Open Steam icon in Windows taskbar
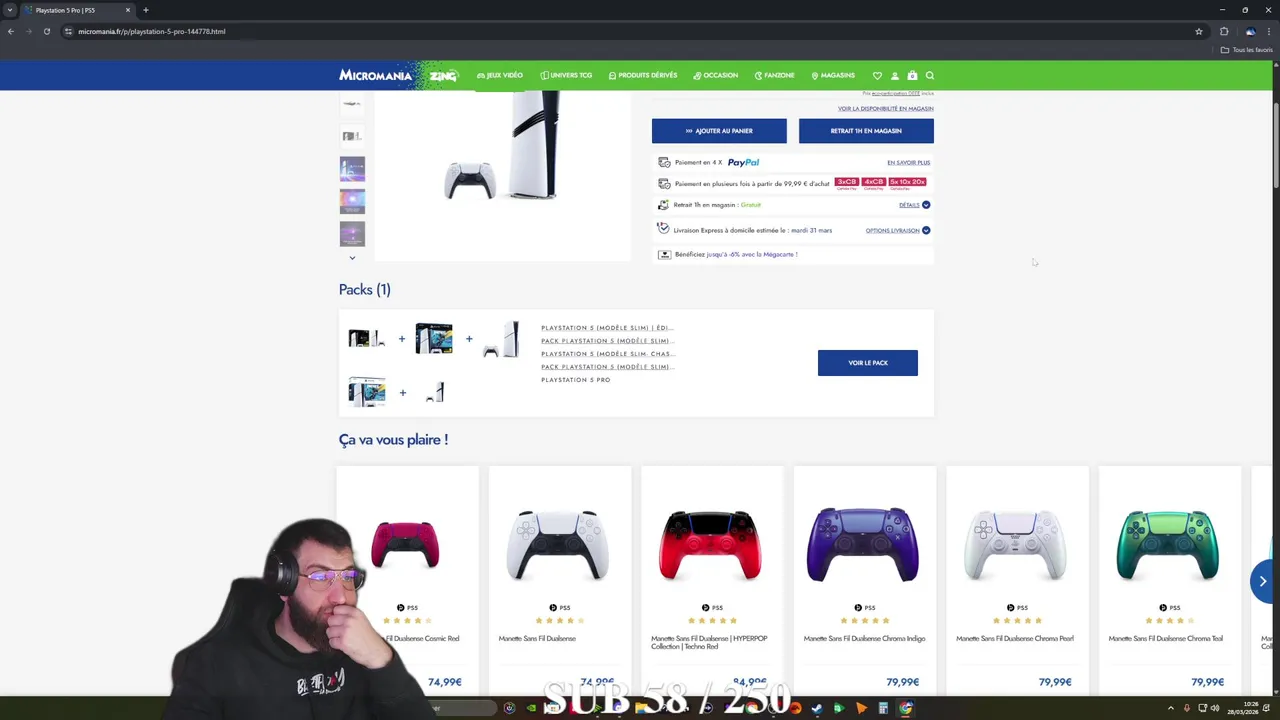This screenshot has width=1280, height=720. click(x=817, y=708)
